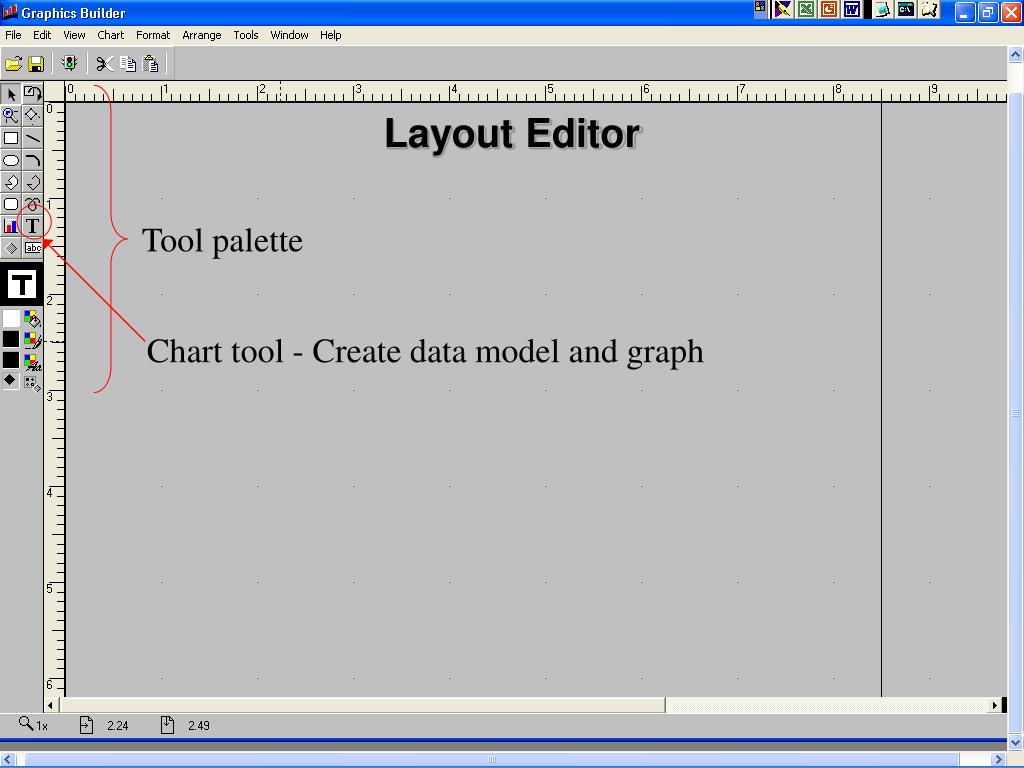
Task: Open the Fill Color paint bucket palette
Action: (x=32, y=319)
